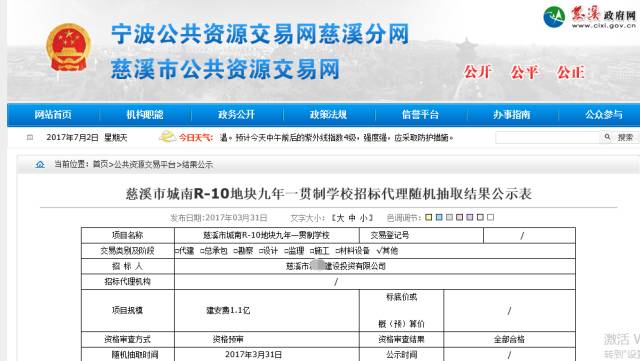Click the weather cloud icon
The height and width of the screenshot is (361, 640).
pyautogui.click(x=167, y=136)
